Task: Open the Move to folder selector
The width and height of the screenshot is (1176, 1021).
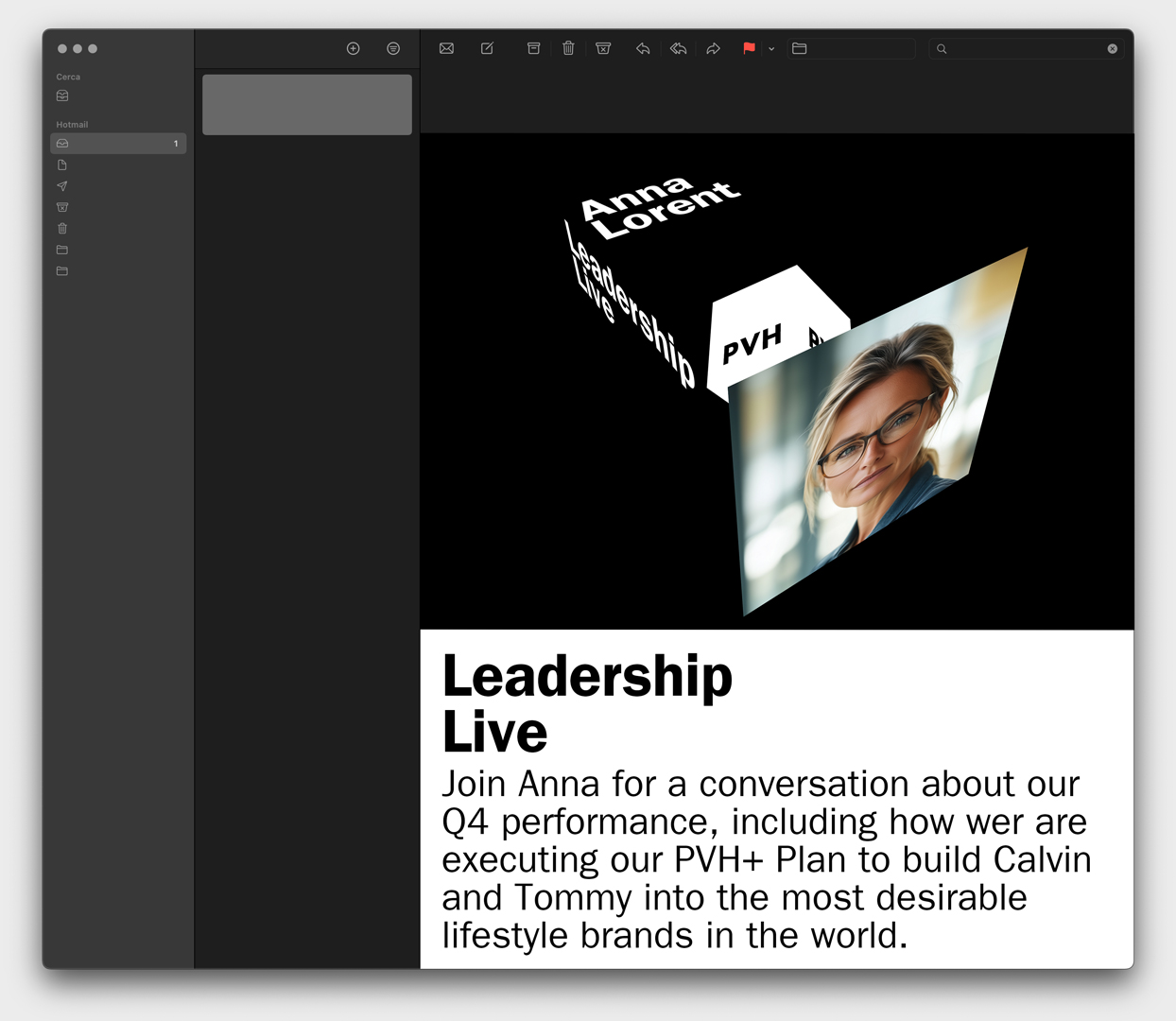Action: (x=852, y=48)
